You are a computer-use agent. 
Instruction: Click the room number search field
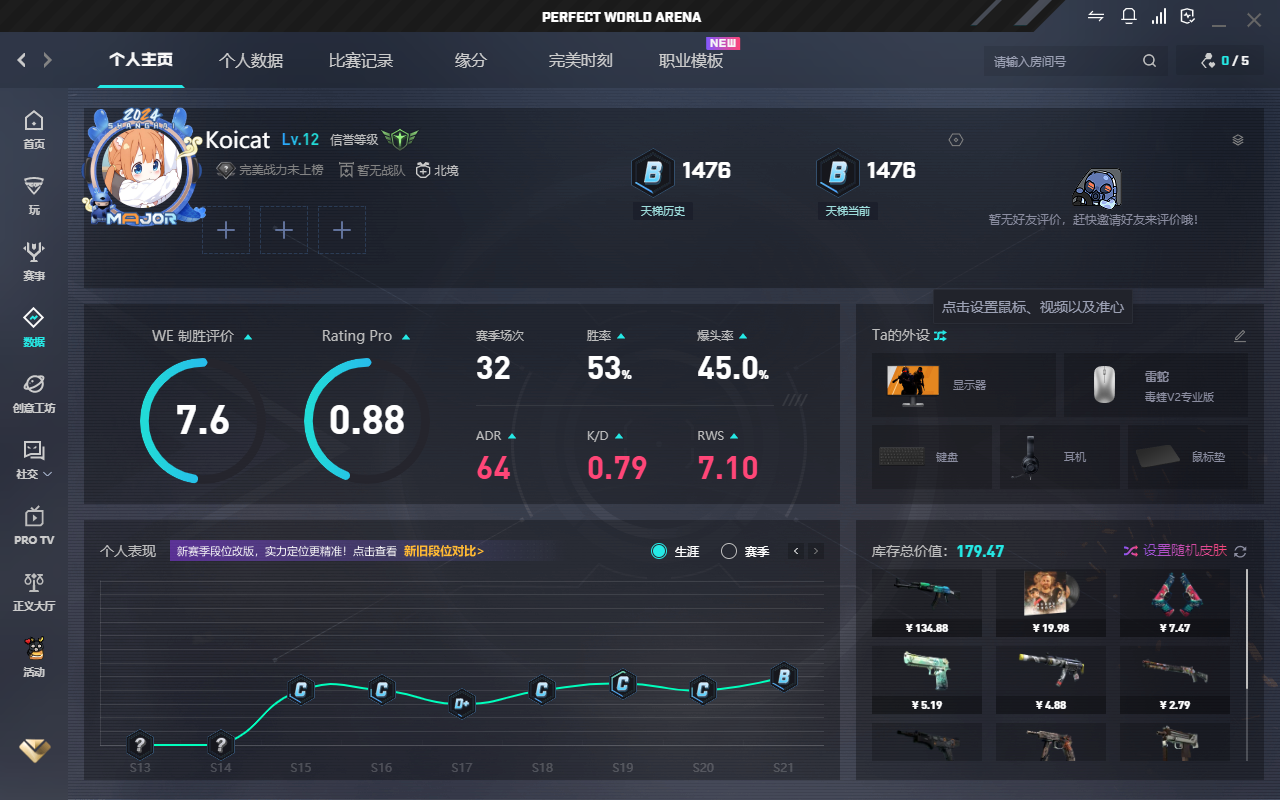point(1062,61)
